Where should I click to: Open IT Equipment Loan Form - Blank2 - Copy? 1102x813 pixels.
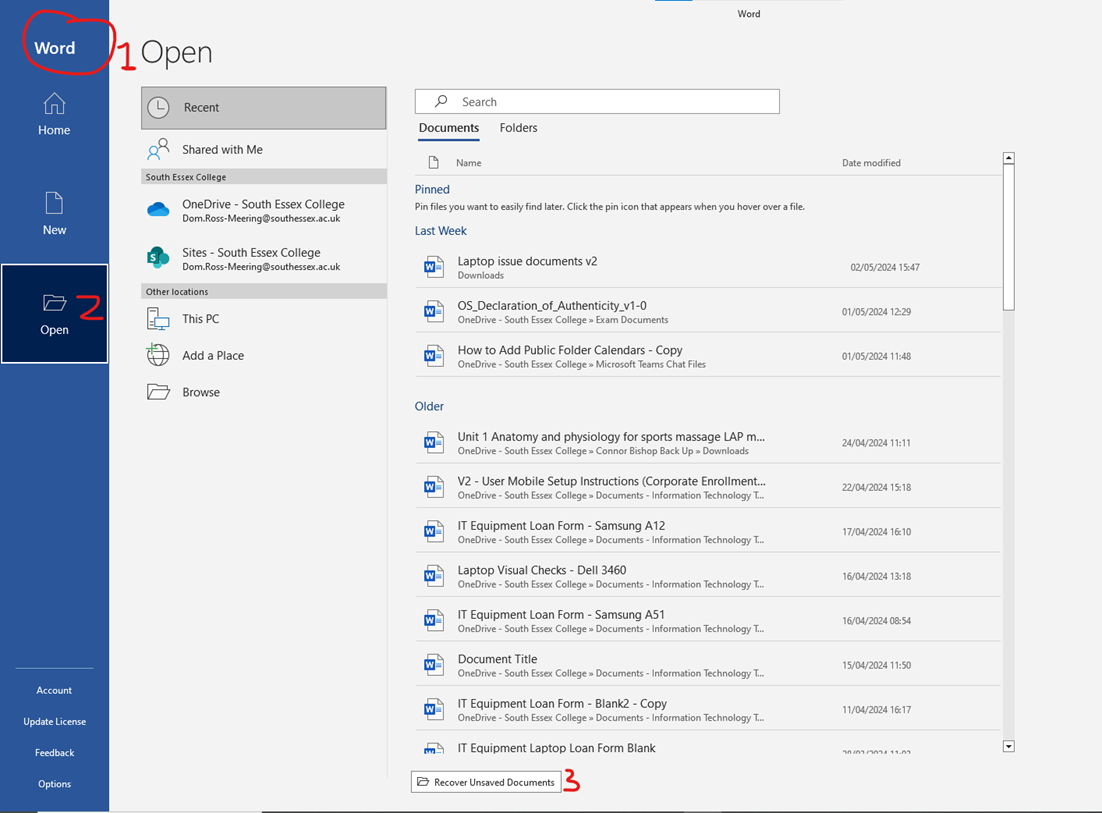pyautogui.click(x=708, y=709)
